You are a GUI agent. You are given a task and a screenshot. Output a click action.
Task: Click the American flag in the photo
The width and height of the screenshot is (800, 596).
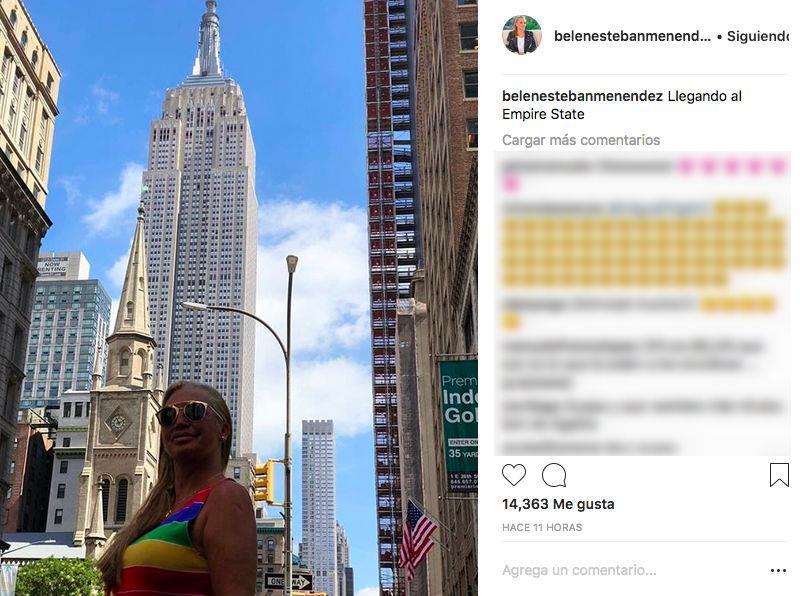point(417,532)
